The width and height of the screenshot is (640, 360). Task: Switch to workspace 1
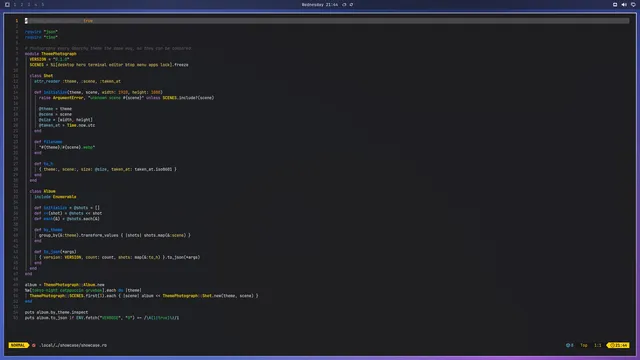15,4
